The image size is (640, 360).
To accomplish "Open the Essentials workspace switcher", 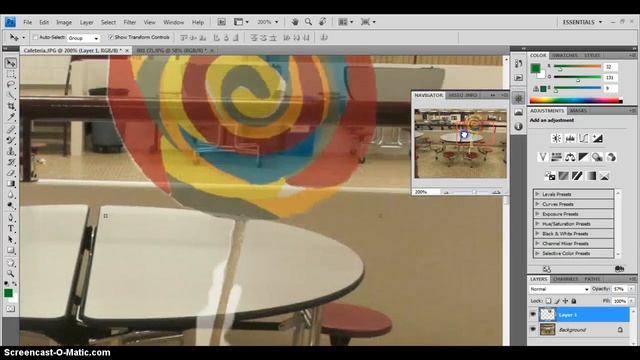I will (582, 22).
